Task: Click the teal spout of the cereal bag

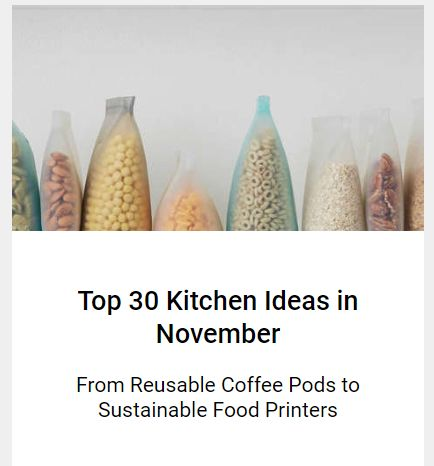Action: point(263,102)
